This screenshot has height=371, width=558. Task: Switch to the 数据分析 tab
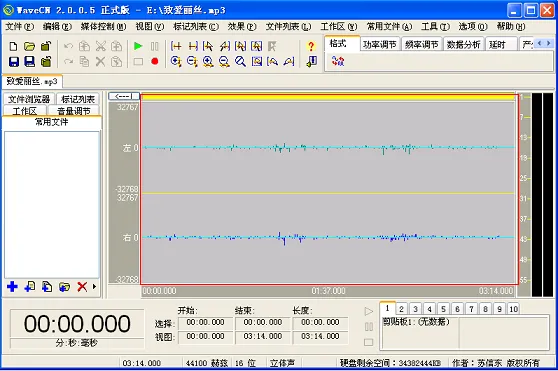click(464, 44)
